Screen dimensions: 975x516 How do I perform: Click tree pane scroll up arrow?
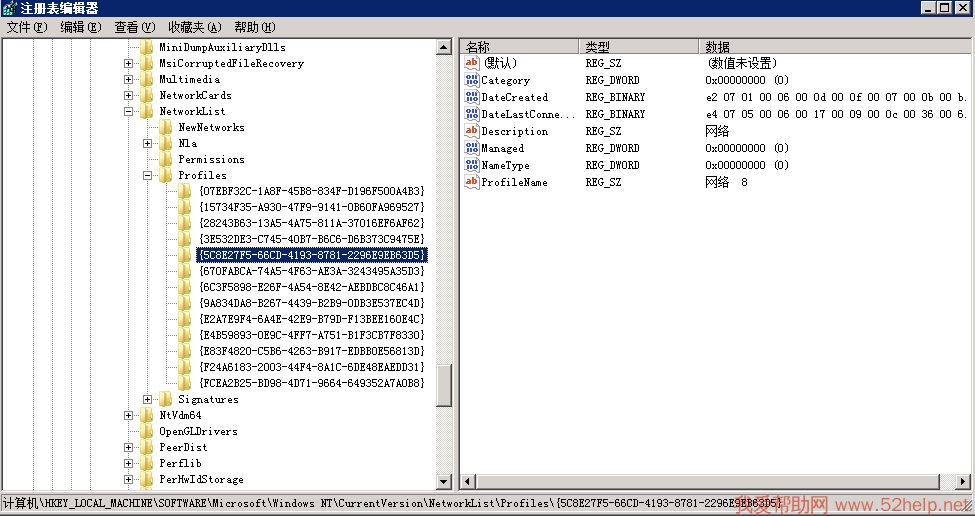click(x=444, y=47)
